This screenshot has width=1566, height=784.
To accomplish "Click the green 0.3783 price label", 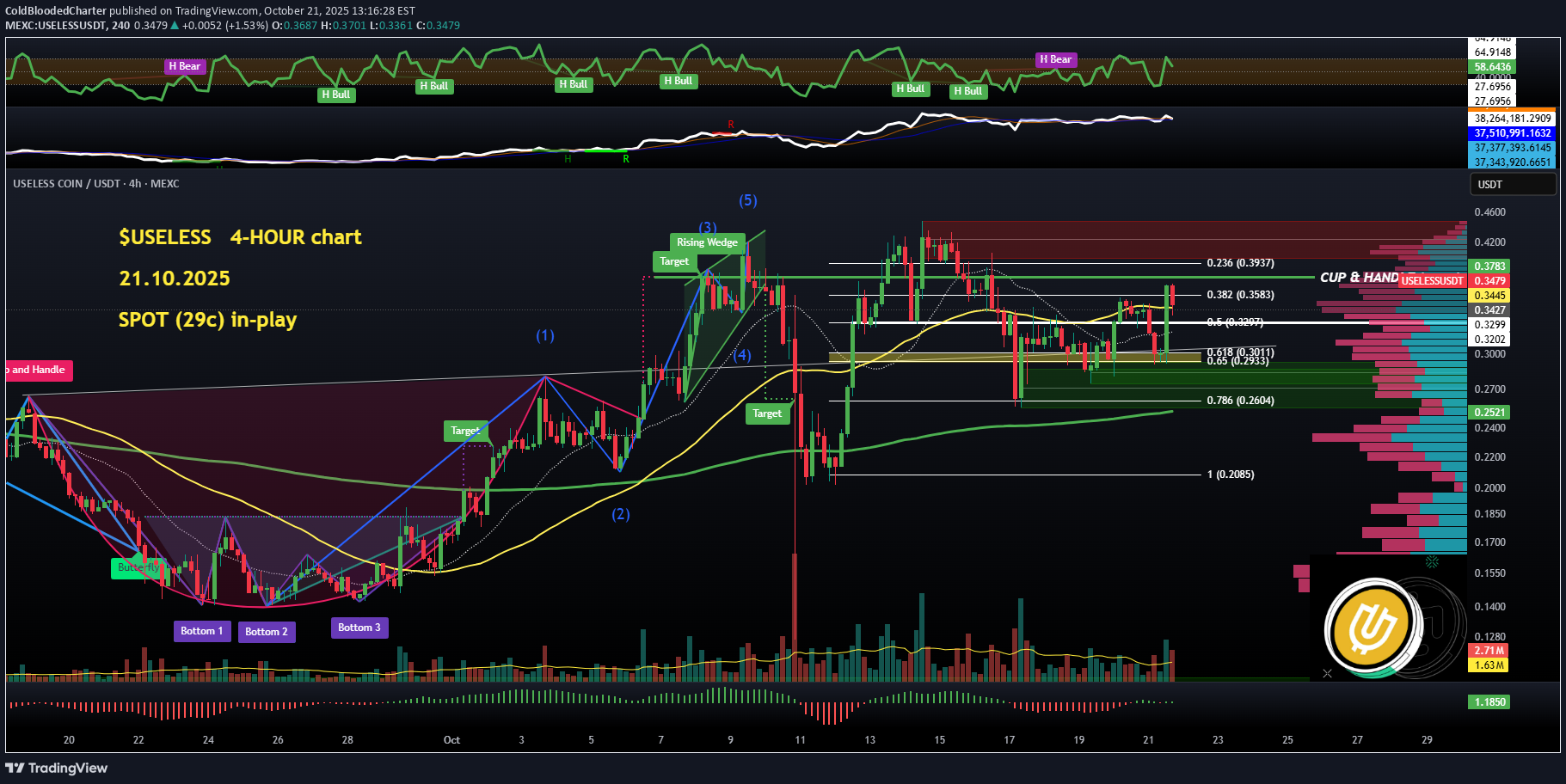I will tap(1489, 266).
